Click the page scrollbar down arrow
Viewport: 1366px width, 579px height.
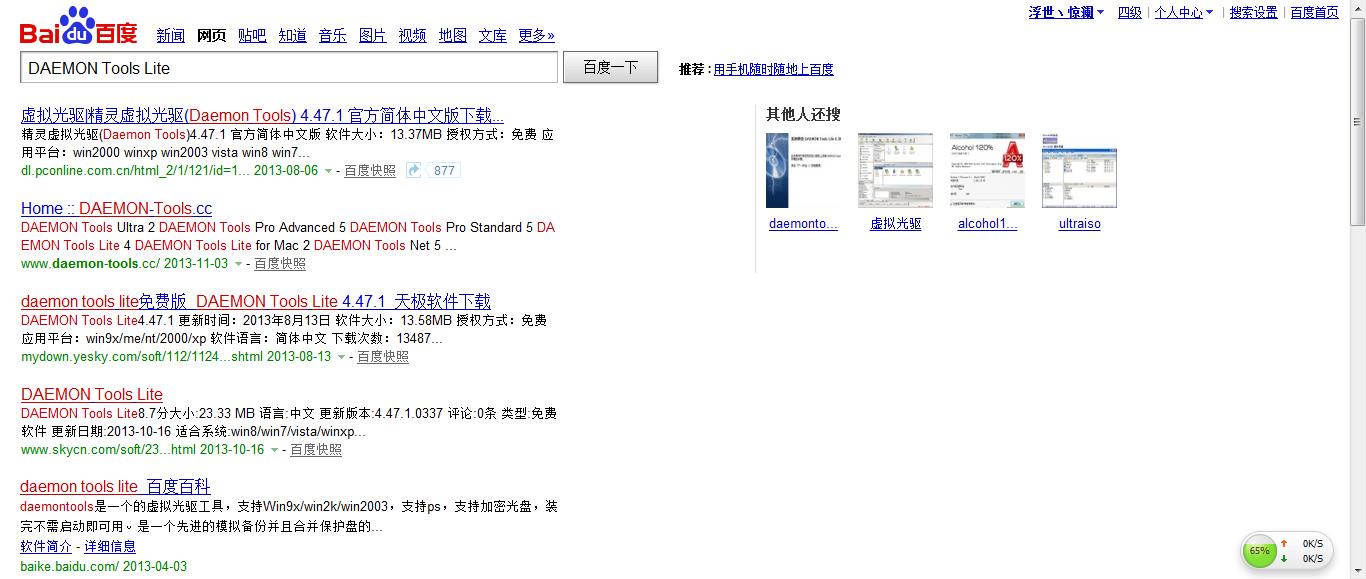pyautogui.click(x=1357, y=570)
